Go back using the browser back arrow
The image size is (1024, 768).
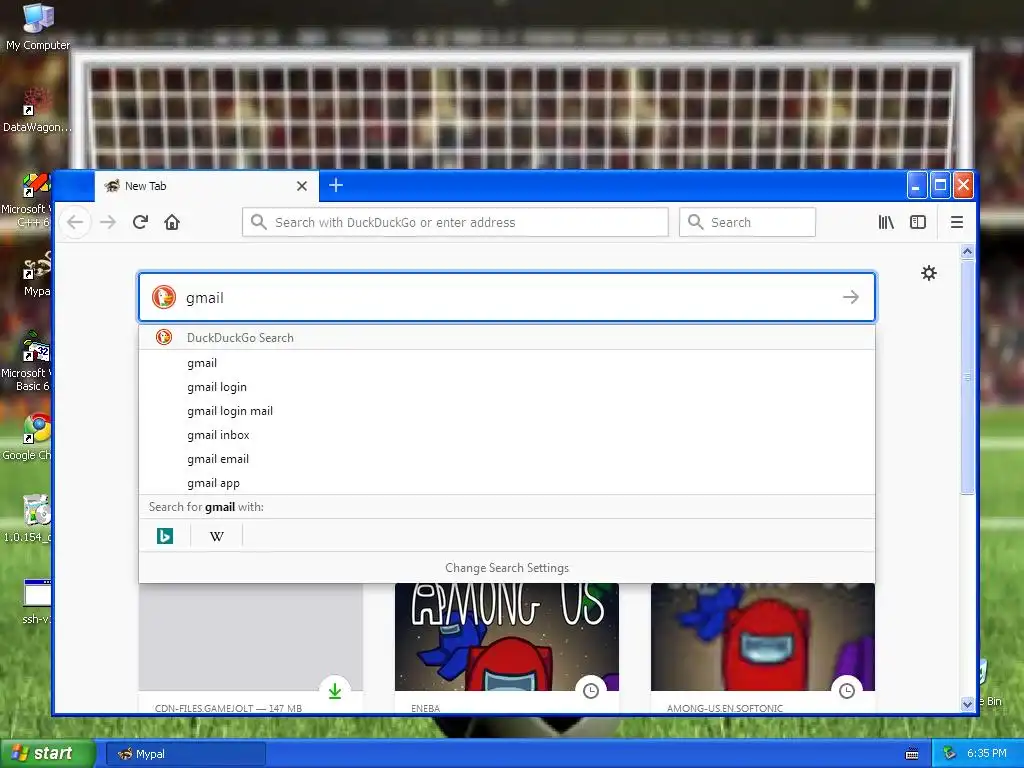pyautogui.click(x=75, y=222)
